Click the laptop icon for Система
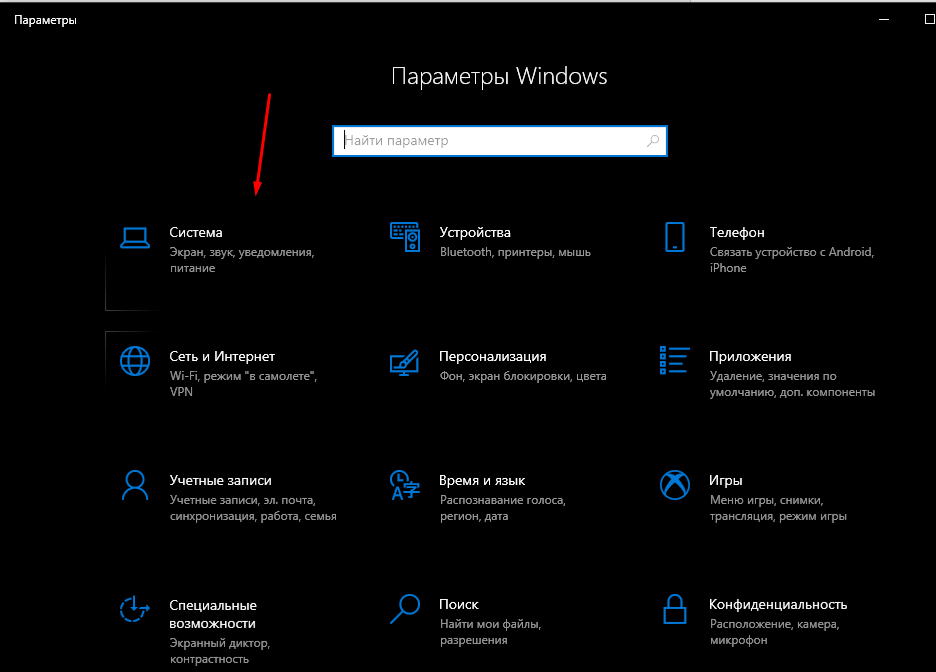Viewport: 936px width, 672px height. [x=134, y=237]
